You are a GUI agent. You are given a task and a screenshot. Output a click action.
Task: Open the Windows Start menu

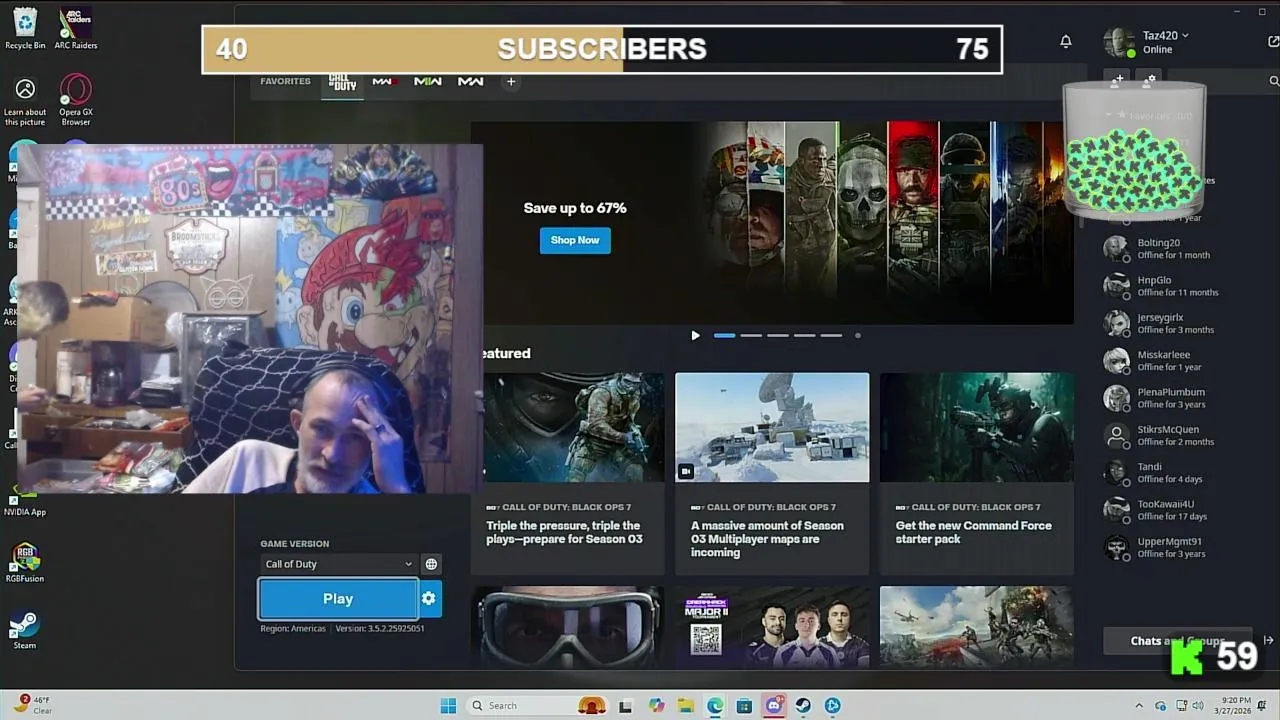click(448, 705)
